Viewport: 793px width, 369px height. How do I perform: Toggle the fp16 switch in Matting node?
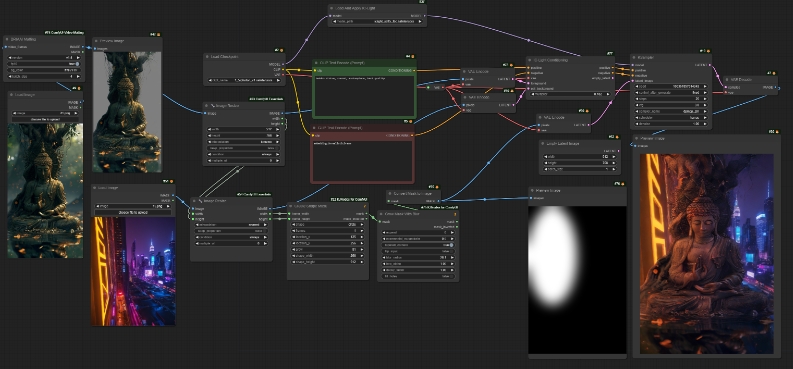pos(44,64)
